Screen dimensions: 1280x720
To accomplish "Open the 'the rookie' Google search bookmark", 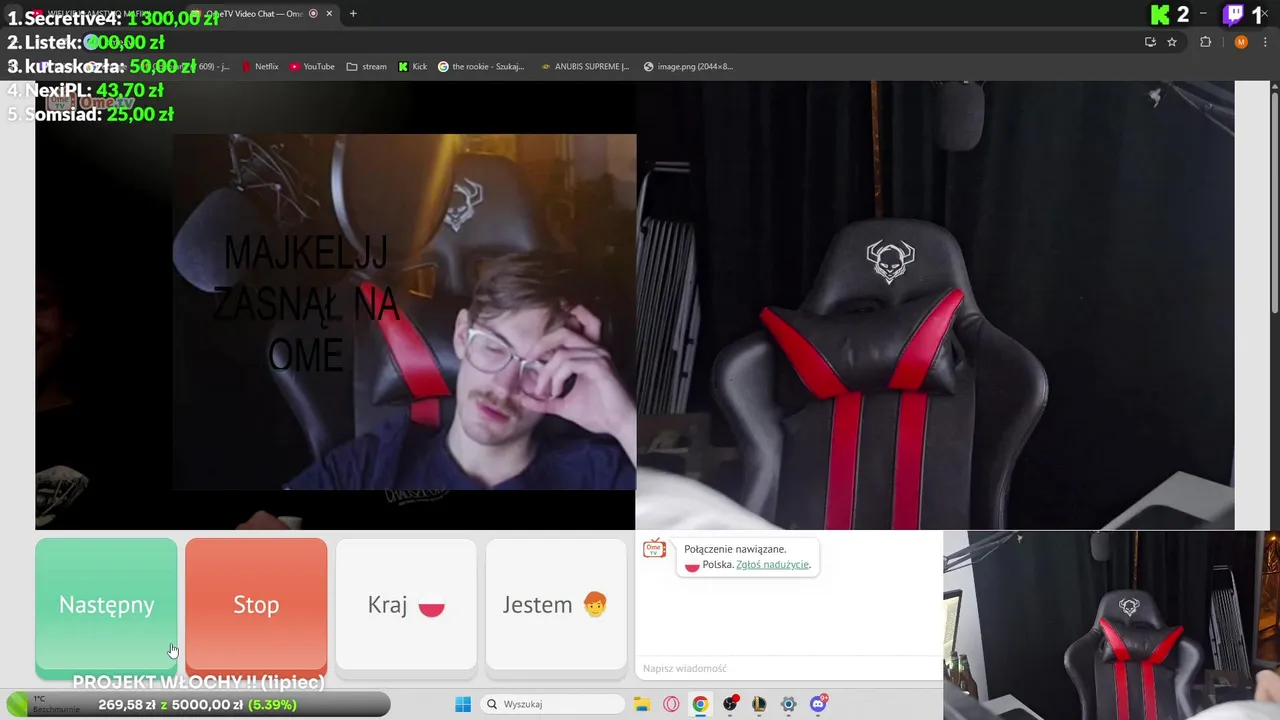I will [481, 67].
